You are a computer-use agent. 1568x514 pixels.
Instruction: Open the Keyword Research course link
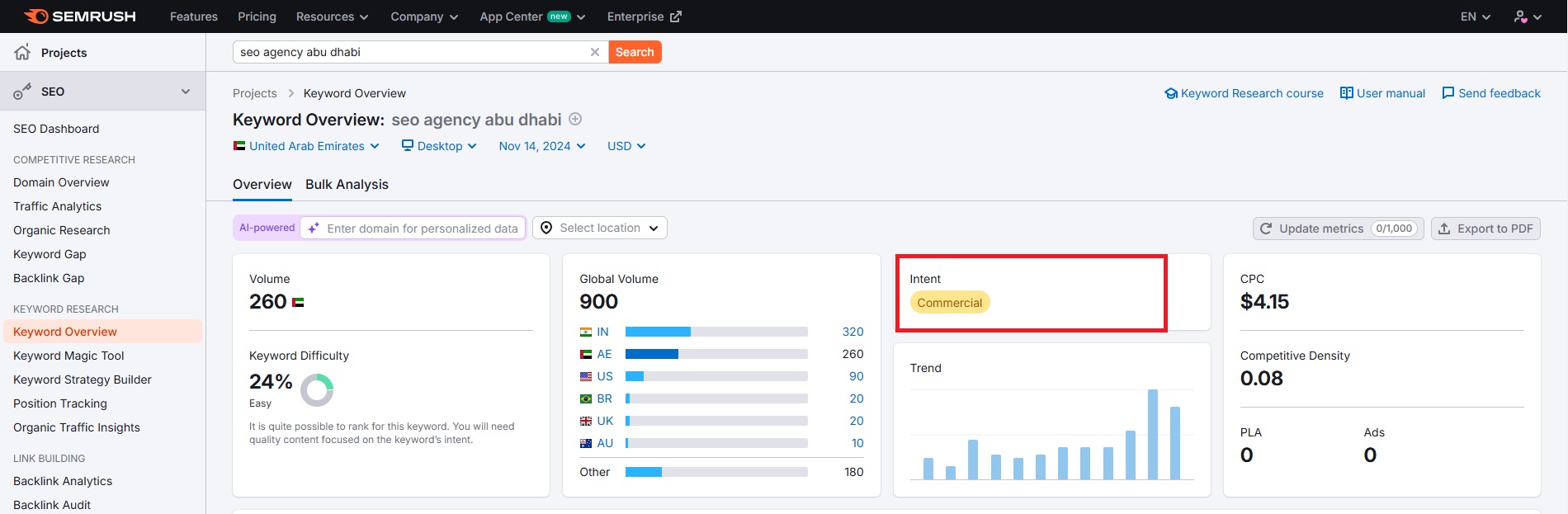(x=1244, y=93)
